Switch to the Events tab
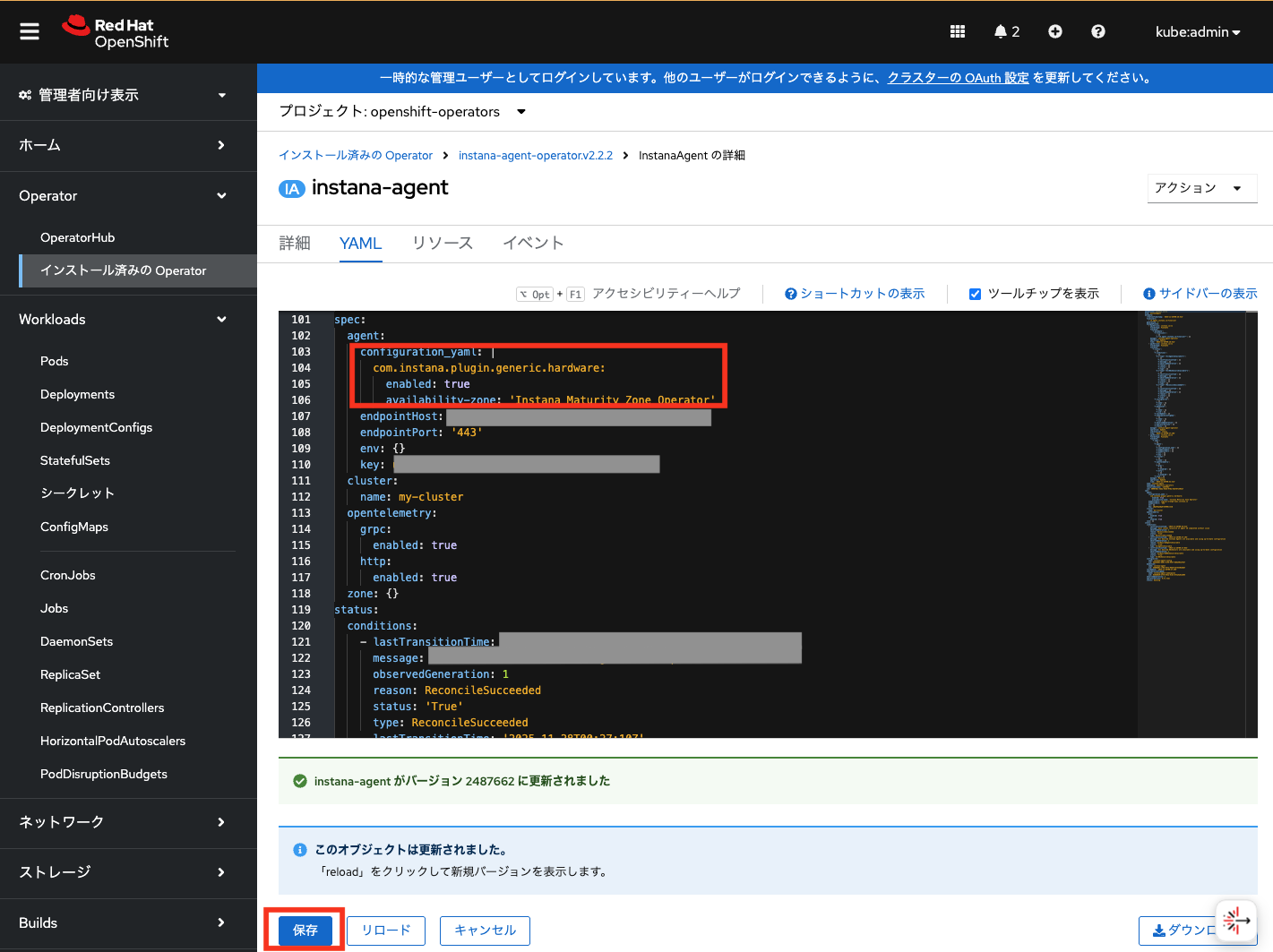Viewport: 1273px width, 952px height. [x=533, y=244]
